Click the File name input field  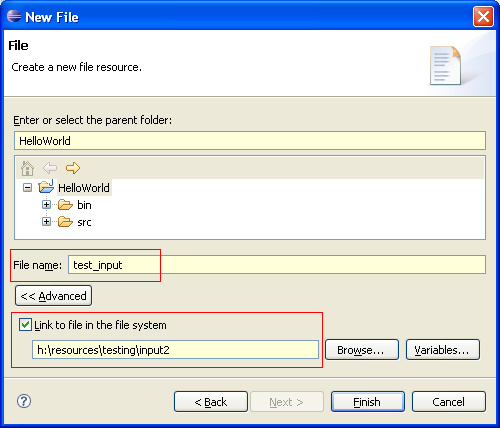coord(277,265)
